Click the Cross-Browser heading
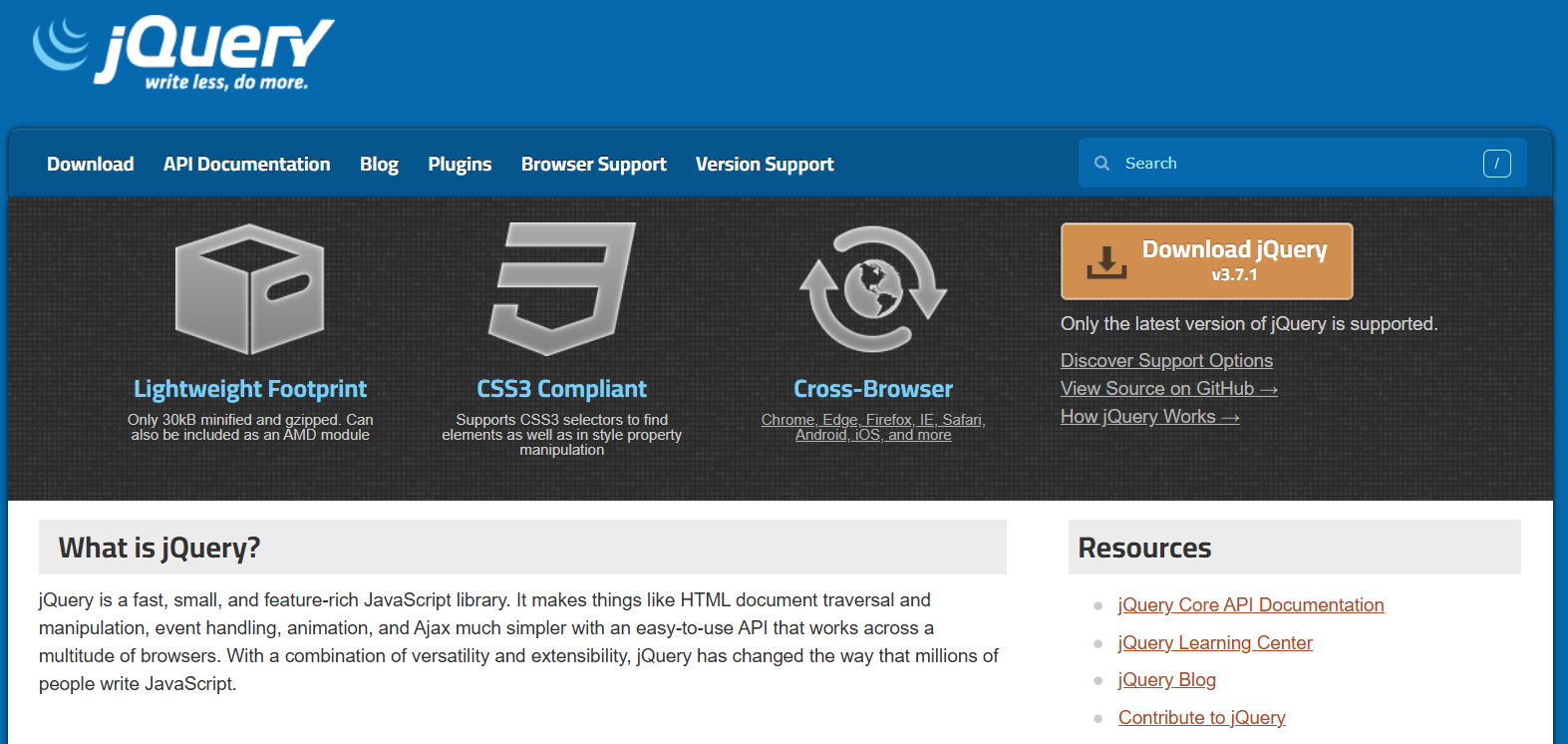The height and width of the screenshot is (744, 1568). [873, 389]
